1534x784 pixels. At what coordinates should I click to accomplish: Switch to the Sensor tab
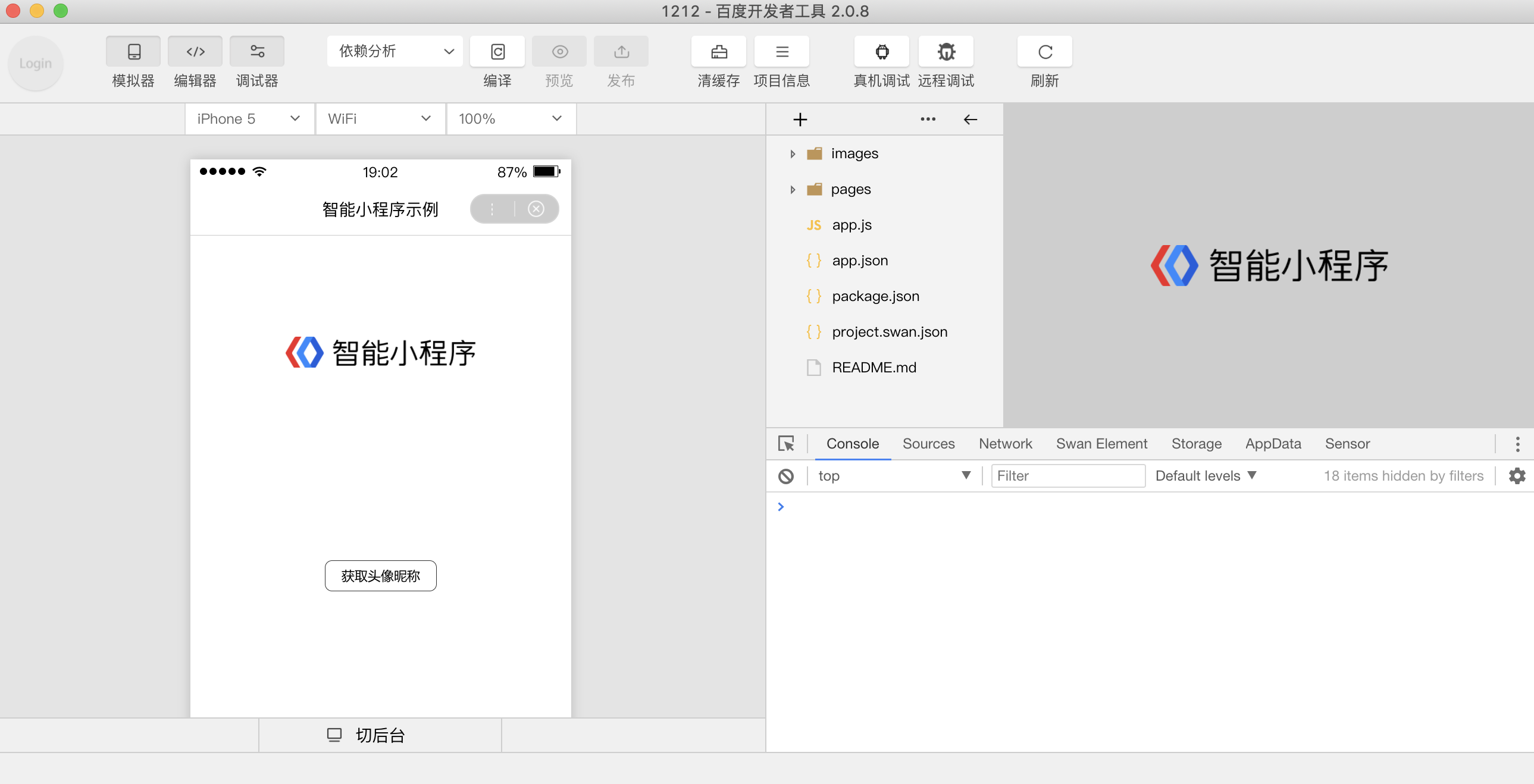pyautogui.click(x=1347, y=444)
